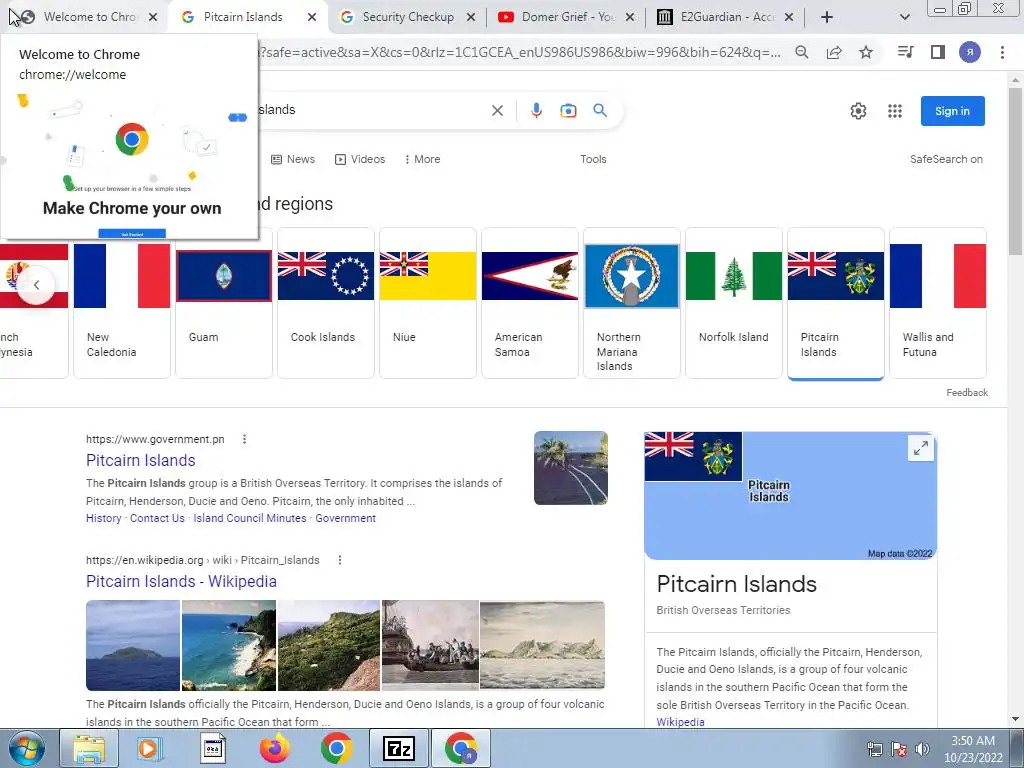The image size is (1024, 768).
Task: Launch Firefox from the taskbar
Action: point(274,748)
